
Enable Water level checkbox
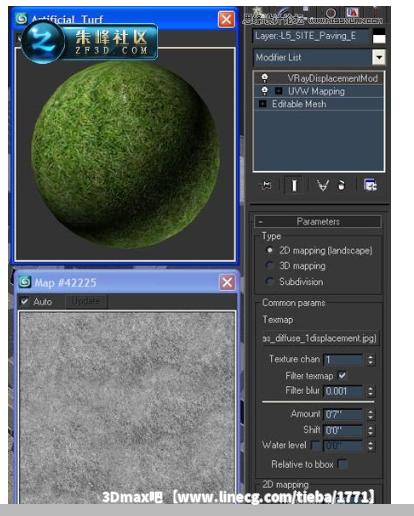315,445
